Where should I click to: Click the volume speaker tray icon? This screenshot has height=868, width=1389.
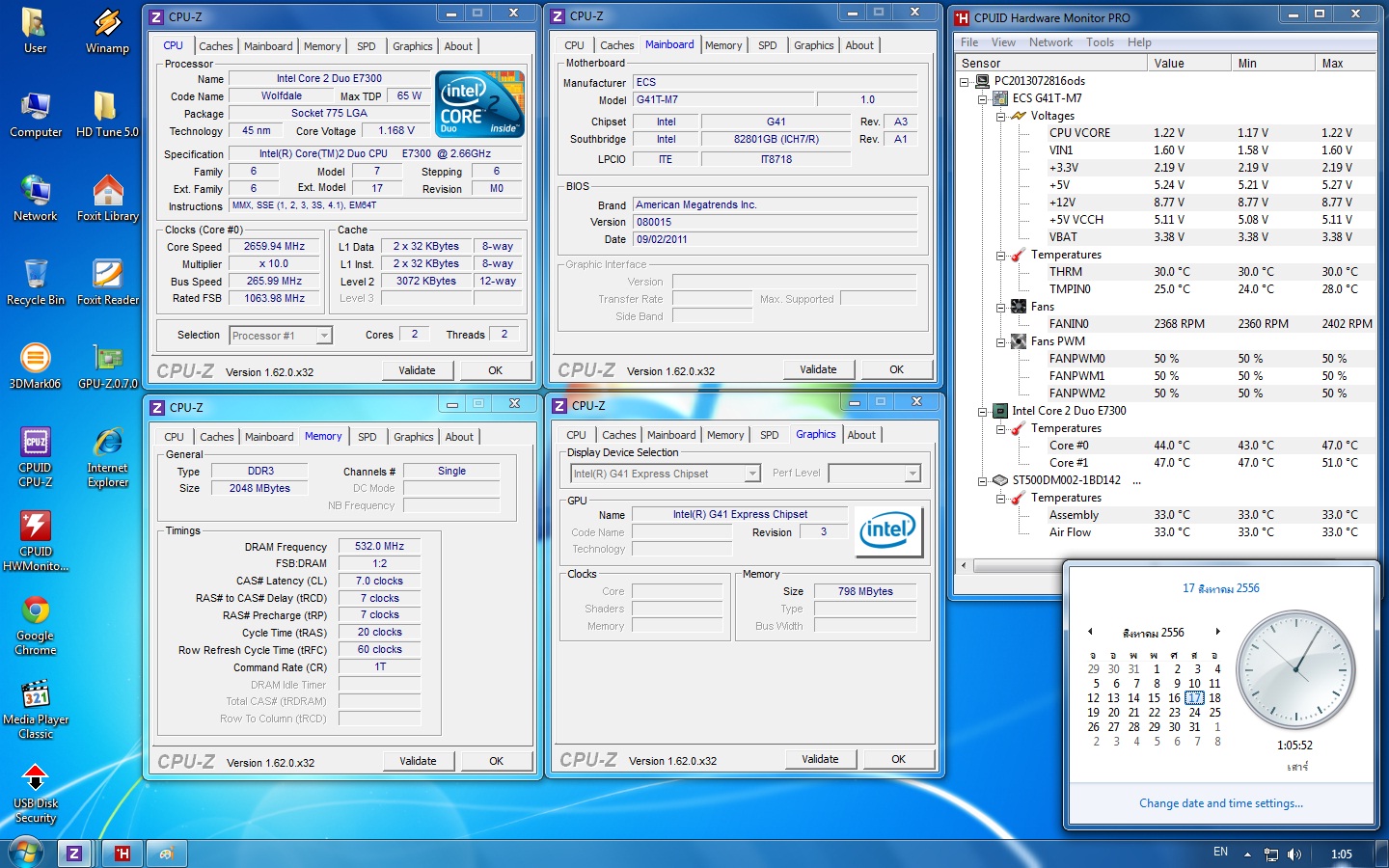click(1294, 854)
